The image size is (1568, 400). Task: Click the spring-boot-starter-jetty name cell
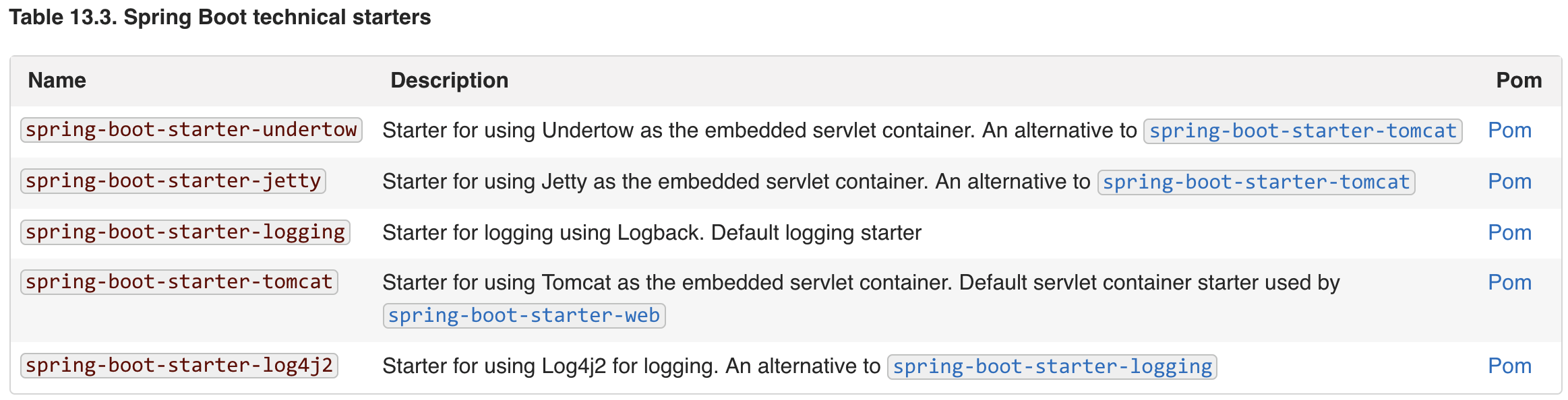(173, 180)
